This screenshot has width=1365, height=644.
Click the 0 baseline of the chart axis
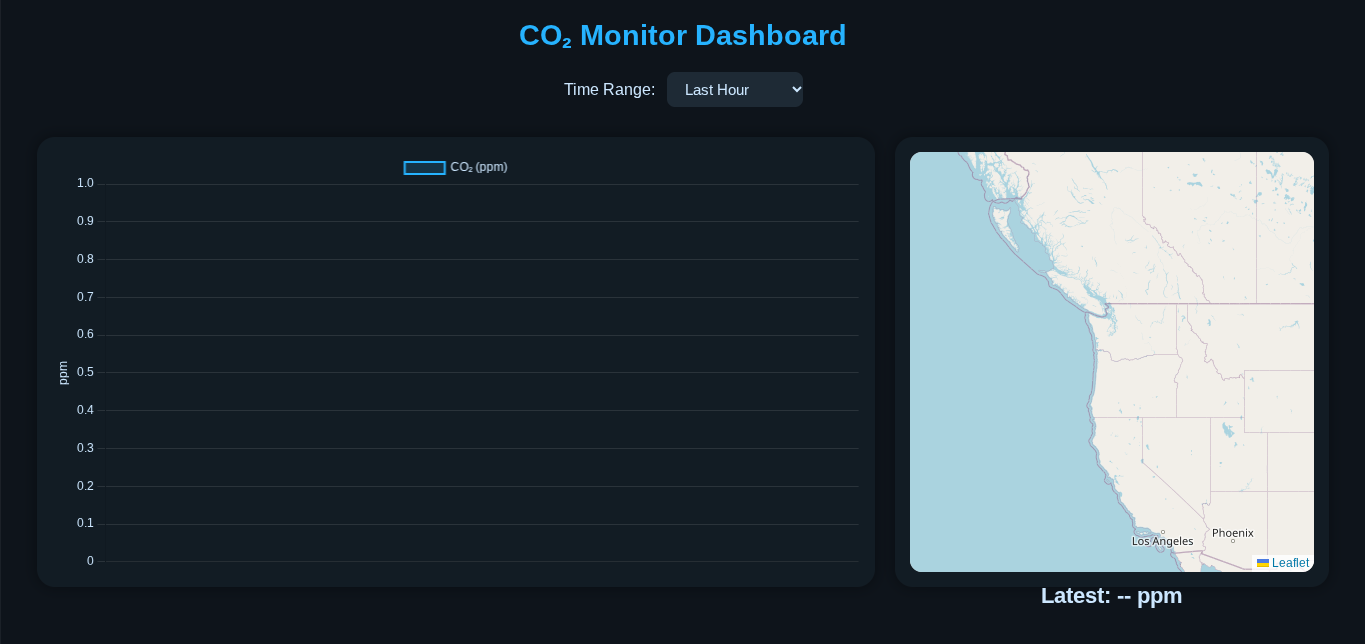click(x=89, y=561)
